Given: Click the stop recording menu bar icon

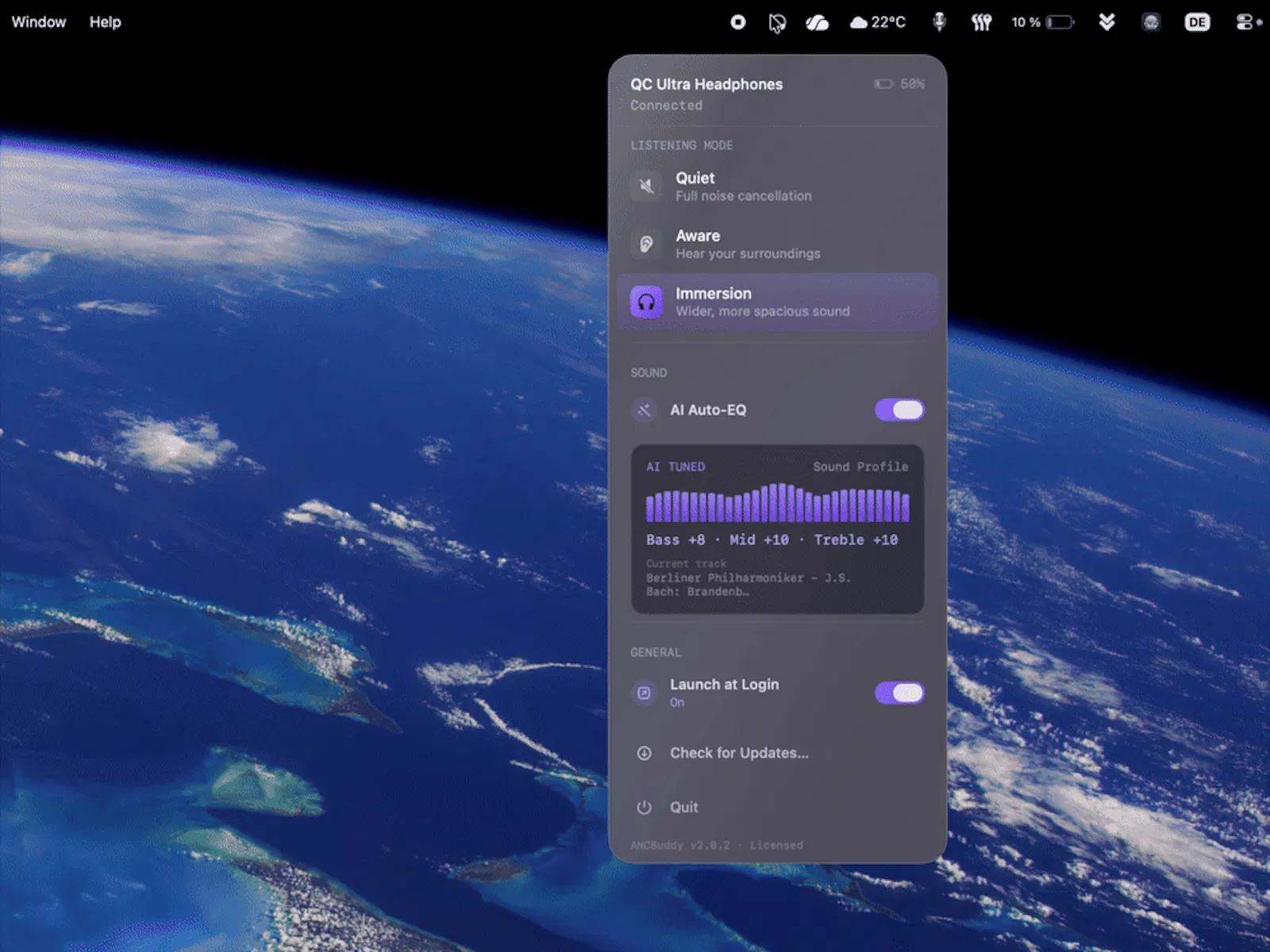Looking at the screenshot, I should 738,22.
